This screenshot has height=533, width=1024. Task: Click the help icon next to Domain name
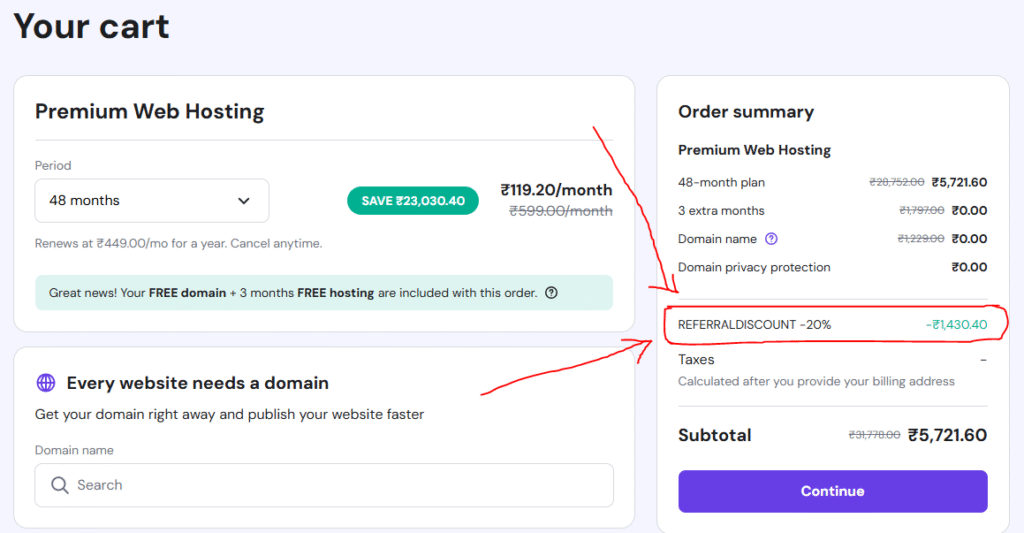(771, 239)
